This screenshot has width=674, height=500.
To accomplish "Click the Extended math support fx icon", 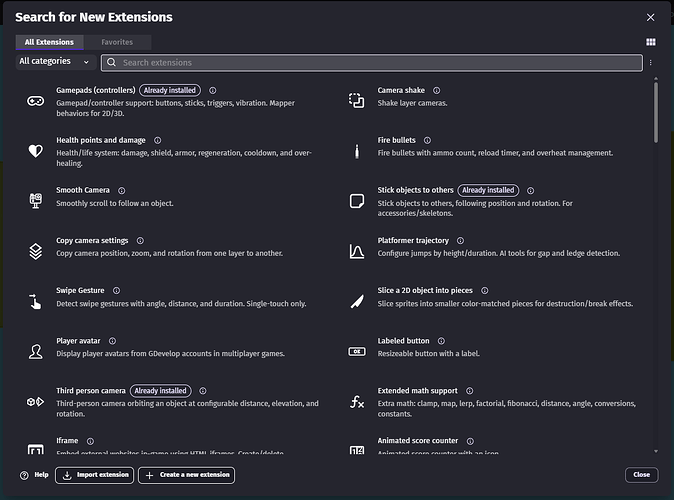I will click(356, 401).
